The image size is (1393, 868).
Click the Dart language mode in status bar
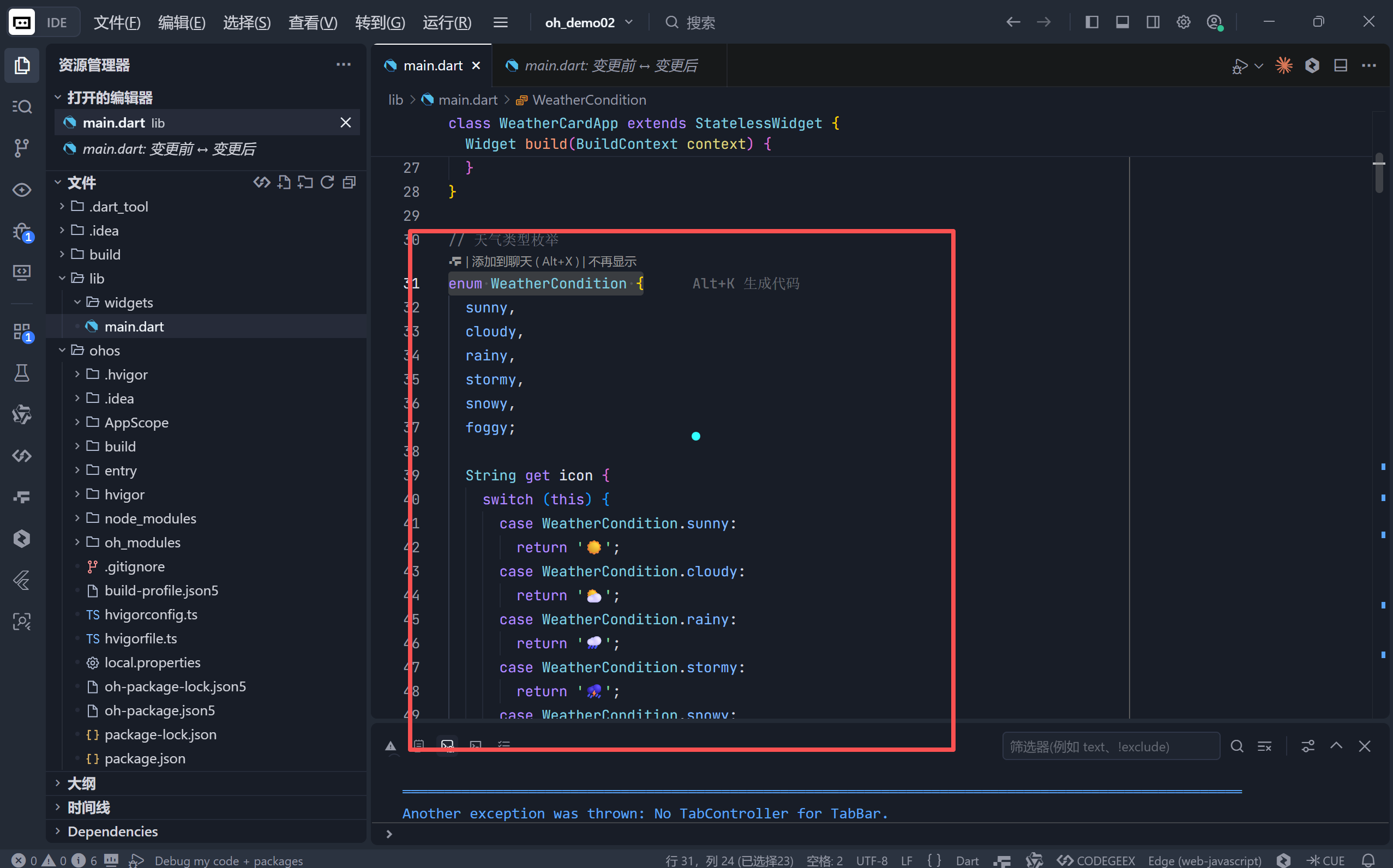point(967,860)
